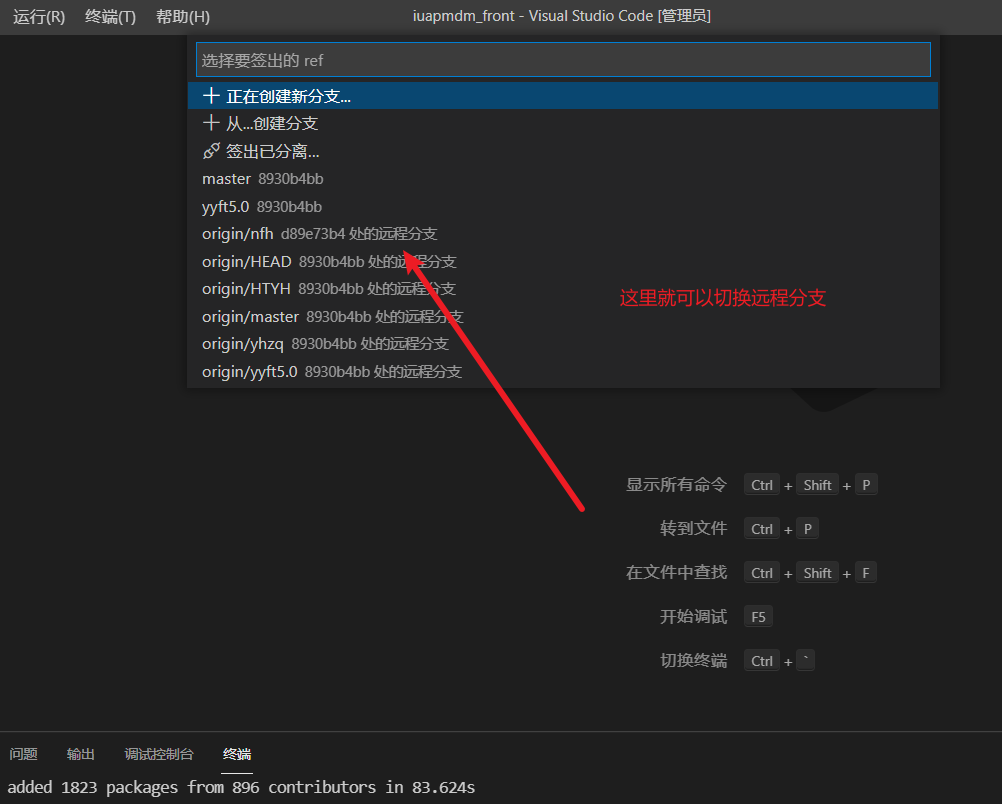Screen dimensions: 1002x804
Task: Check out local master branch
Action: [x=563, y=178]
